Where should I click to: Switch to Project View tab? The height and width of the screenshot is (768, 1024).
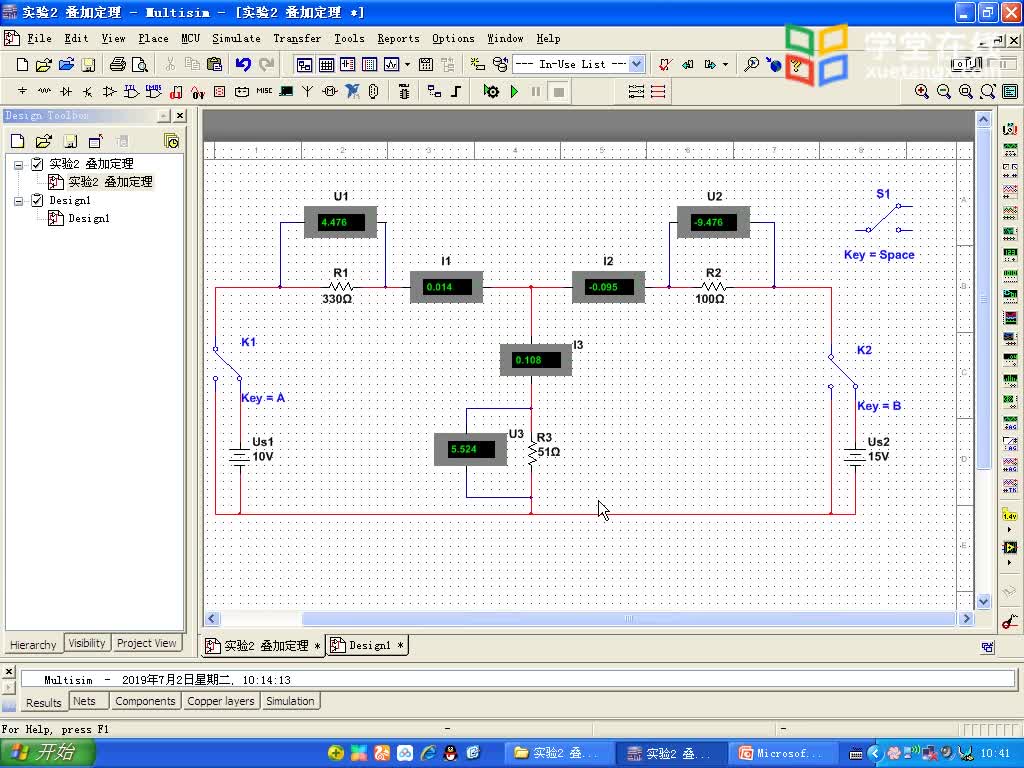pos(146,643)
